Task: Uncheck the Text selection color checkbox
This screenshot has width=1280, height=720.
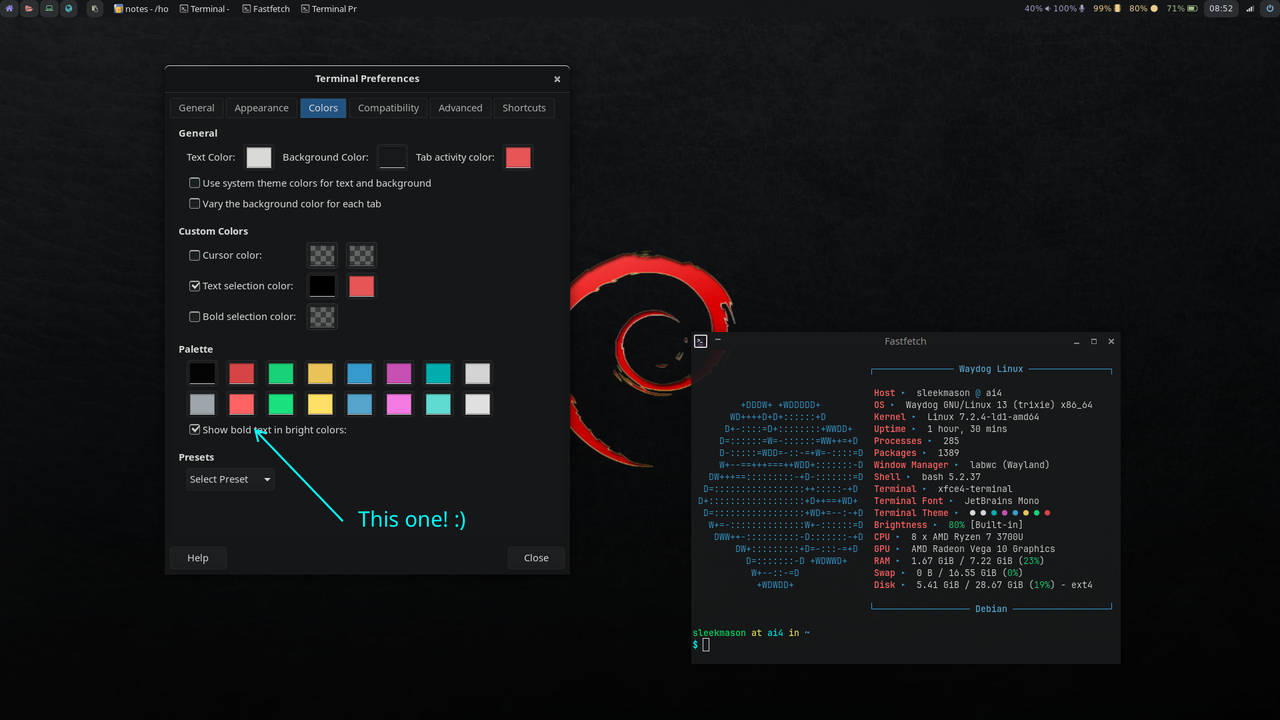Action: [x=195, y=286]
